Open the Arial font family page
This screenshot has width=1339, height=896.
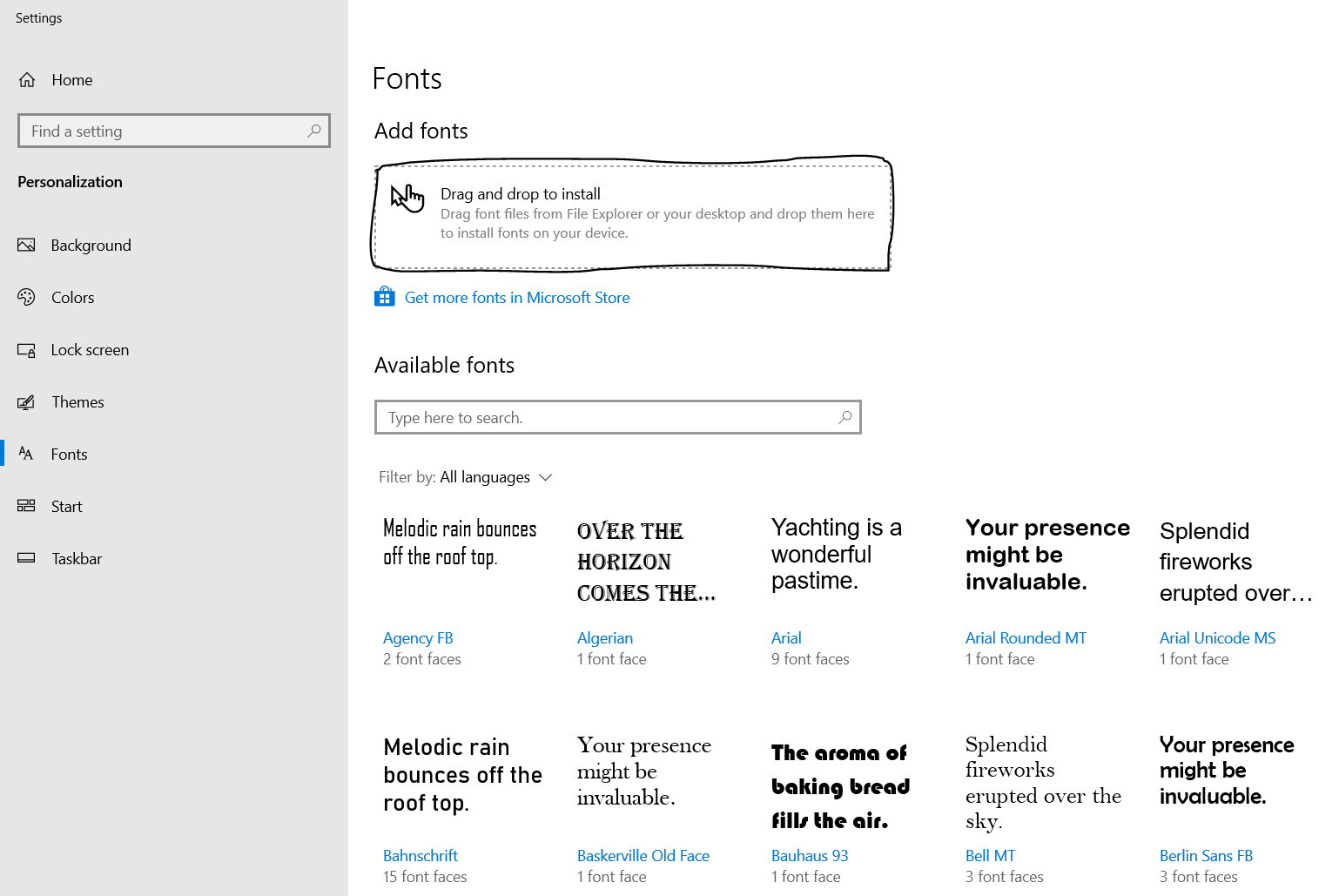click(786, 637)
